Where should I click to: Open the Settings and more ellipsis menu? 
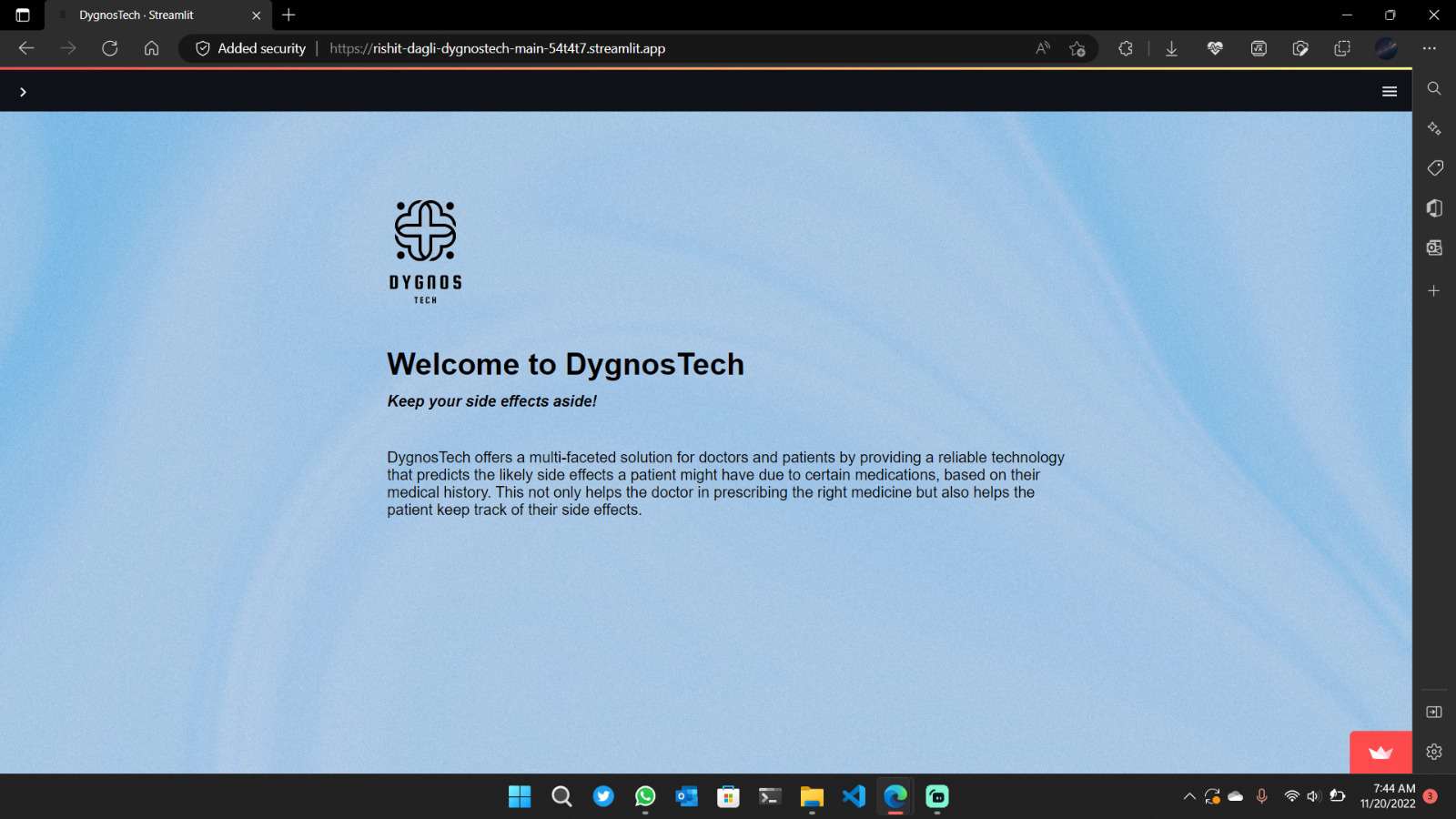1431,48
